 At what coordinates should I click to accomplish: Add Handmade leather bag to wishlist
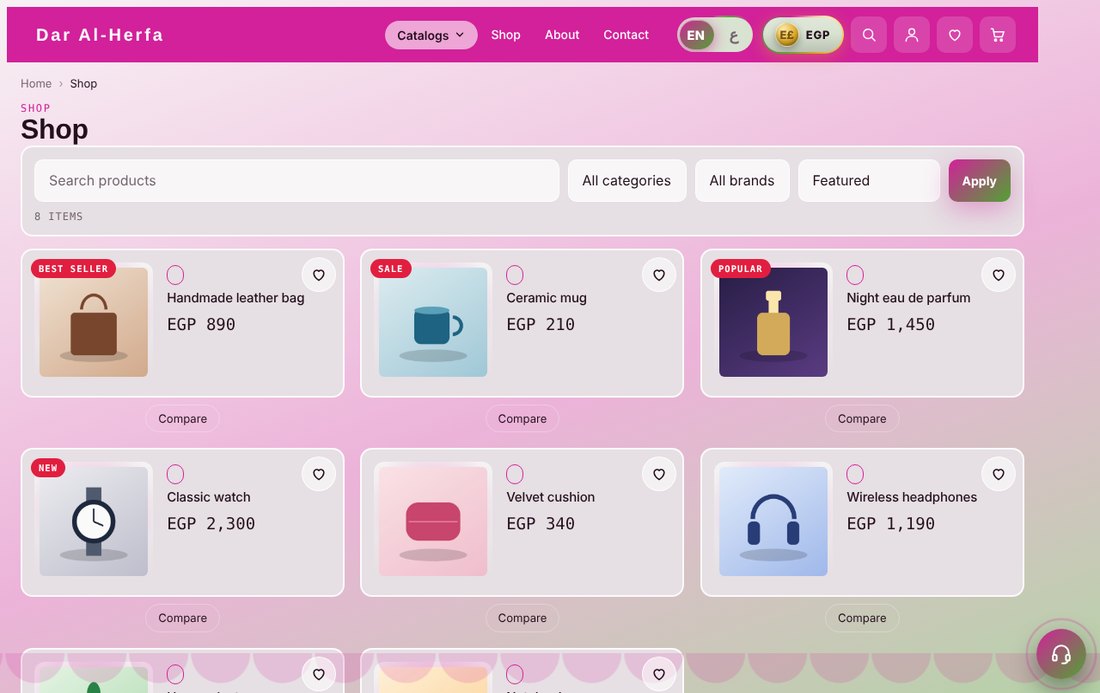pos(318,275)
